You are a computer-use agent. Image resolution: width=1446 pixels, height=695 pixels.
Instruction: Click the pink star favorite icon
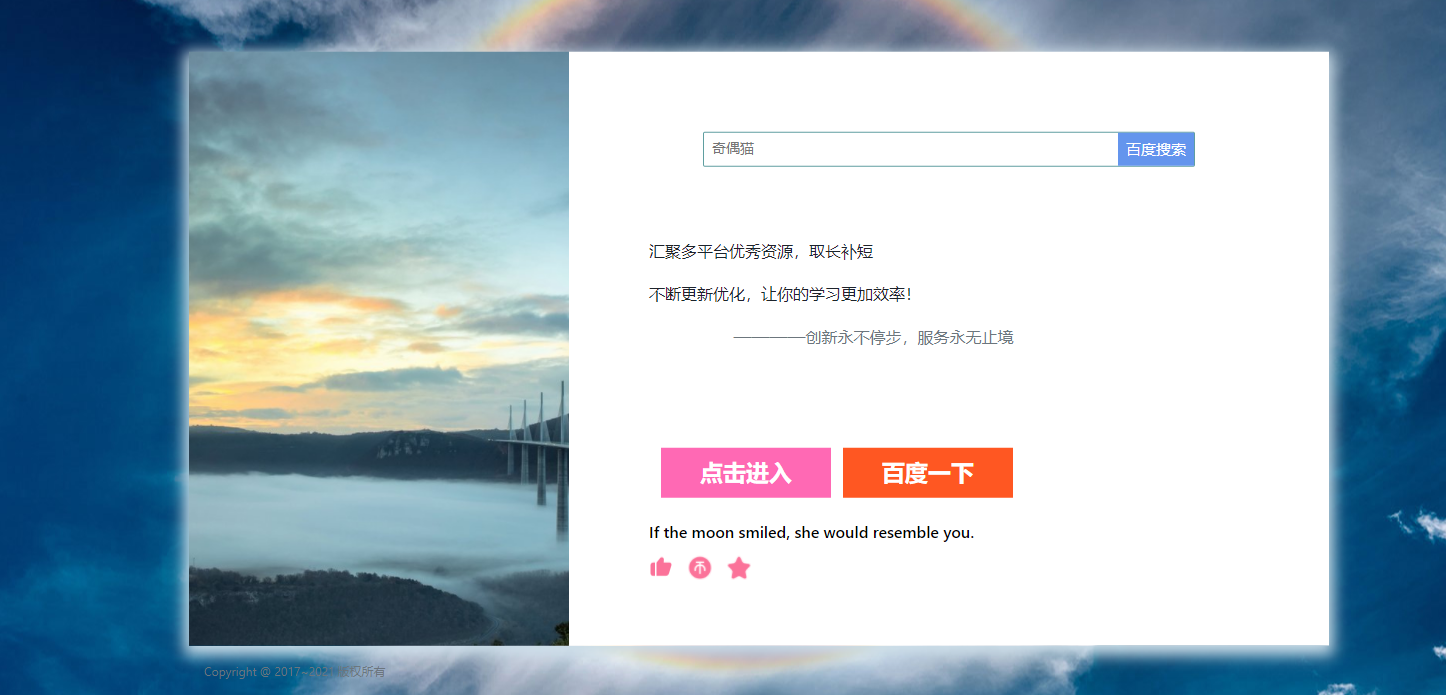739,568
